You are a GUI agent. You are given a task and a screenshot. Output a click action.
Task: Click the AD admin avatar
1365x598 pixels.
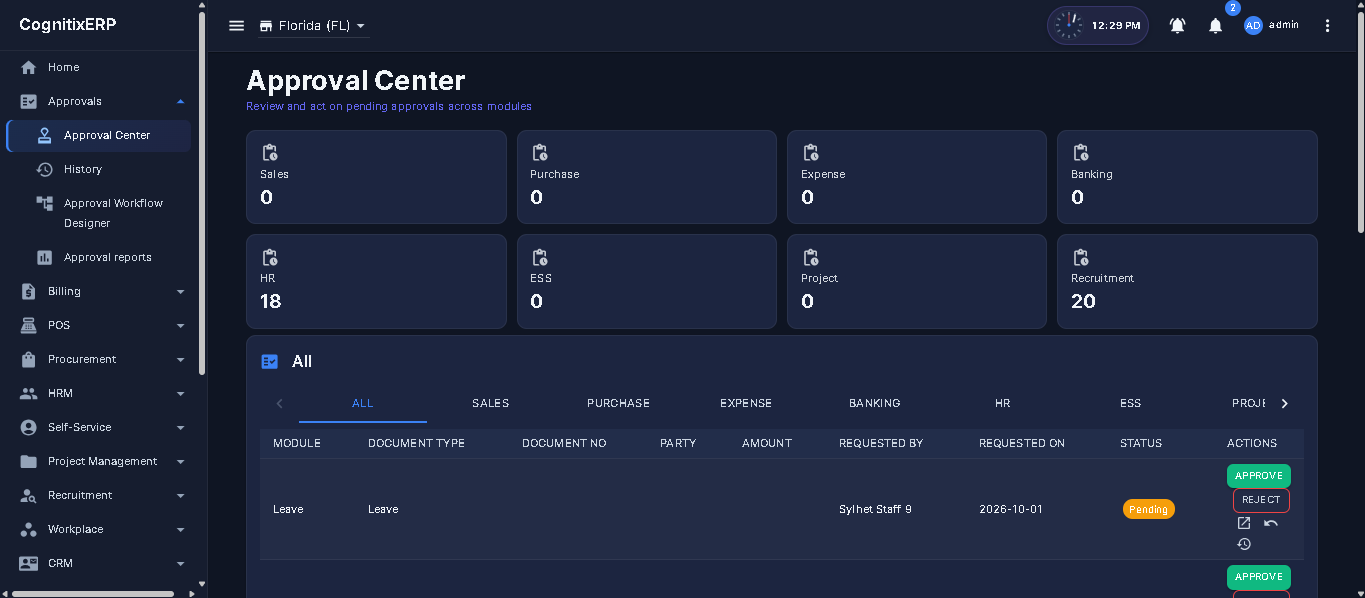coord(1253,26)
